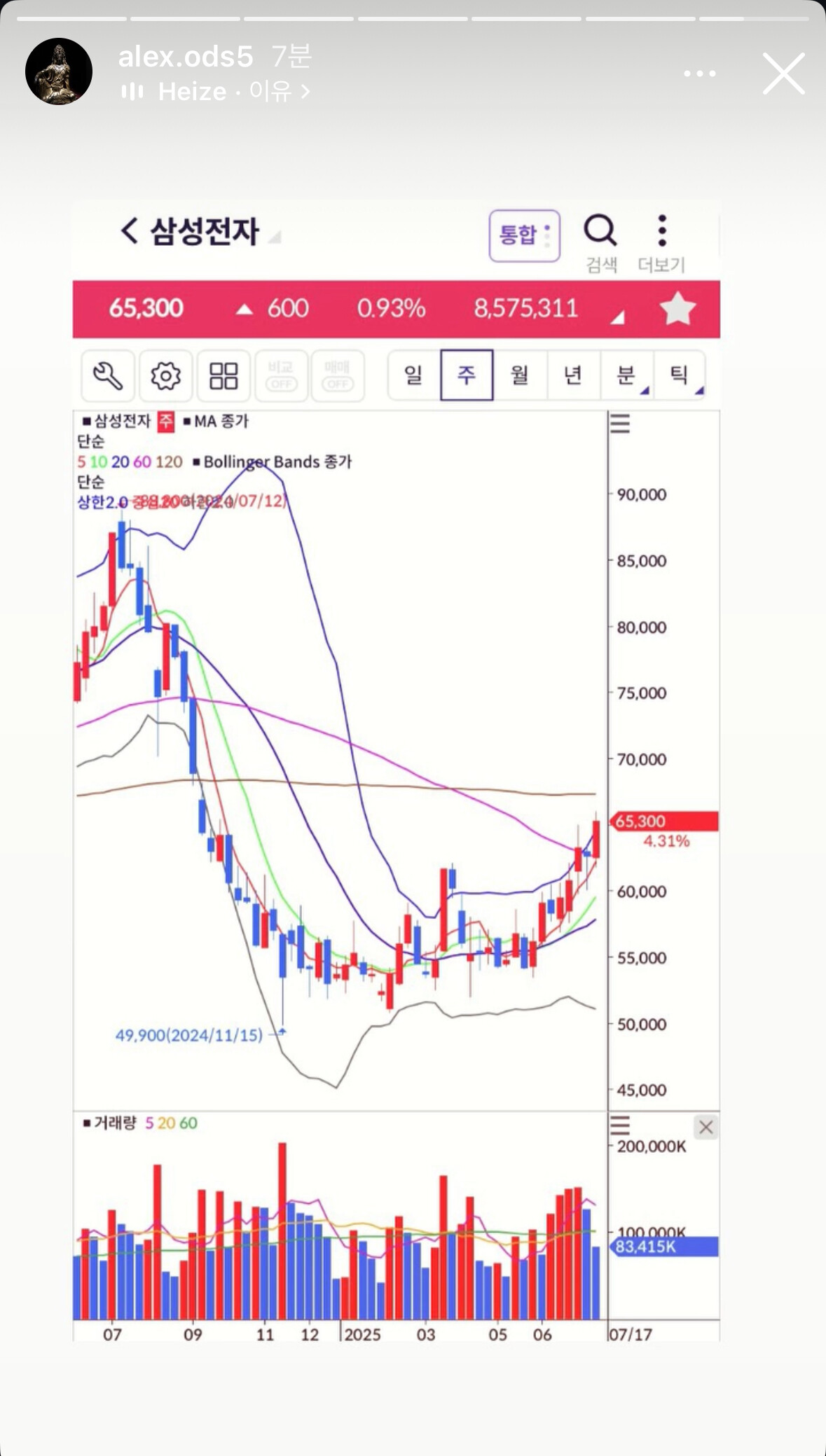This screenshot has height=1456, width=826.
Task: Open the Heize 이유 music track
Action: [234, 91]
